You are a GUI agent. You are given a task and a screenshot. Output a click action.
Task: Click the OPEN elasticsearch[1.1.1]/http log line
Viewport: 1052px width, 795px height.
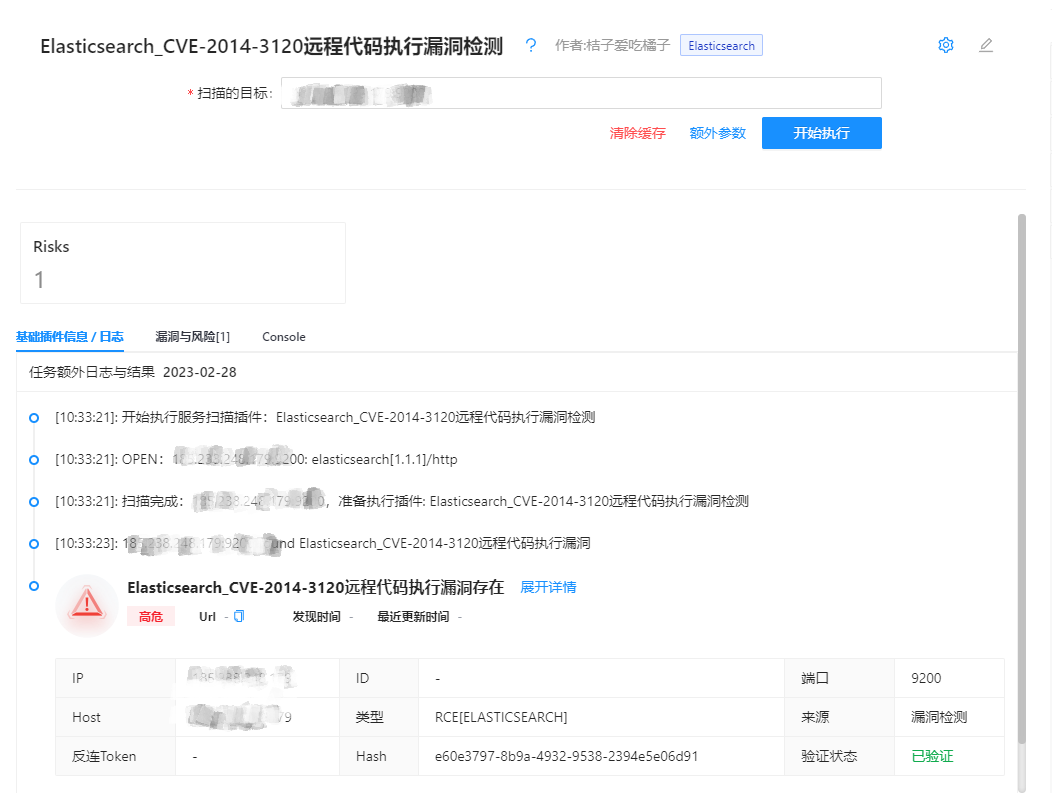256,460
